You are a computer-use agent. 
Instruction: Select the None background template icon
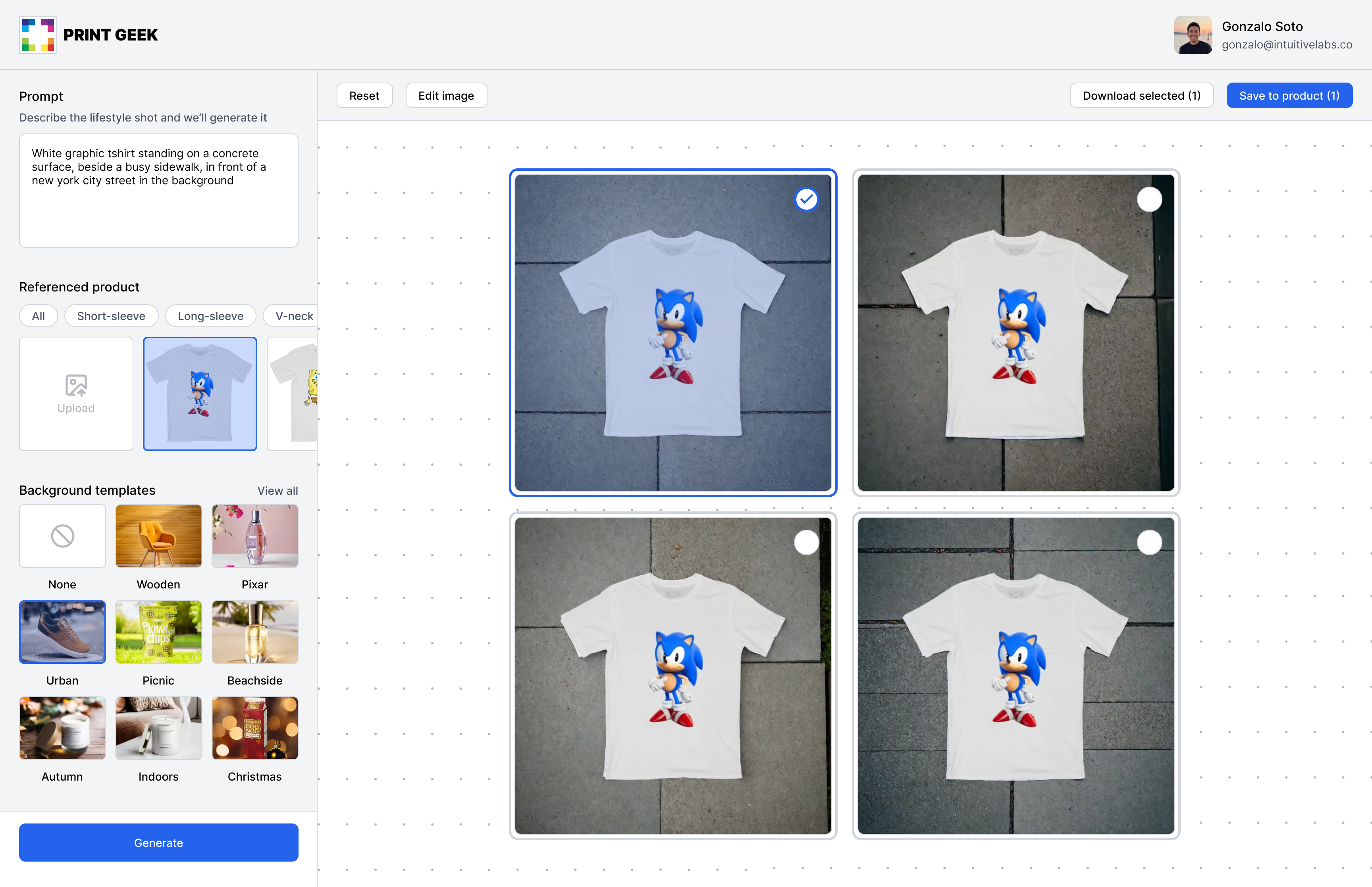click(x=62, y=536)
